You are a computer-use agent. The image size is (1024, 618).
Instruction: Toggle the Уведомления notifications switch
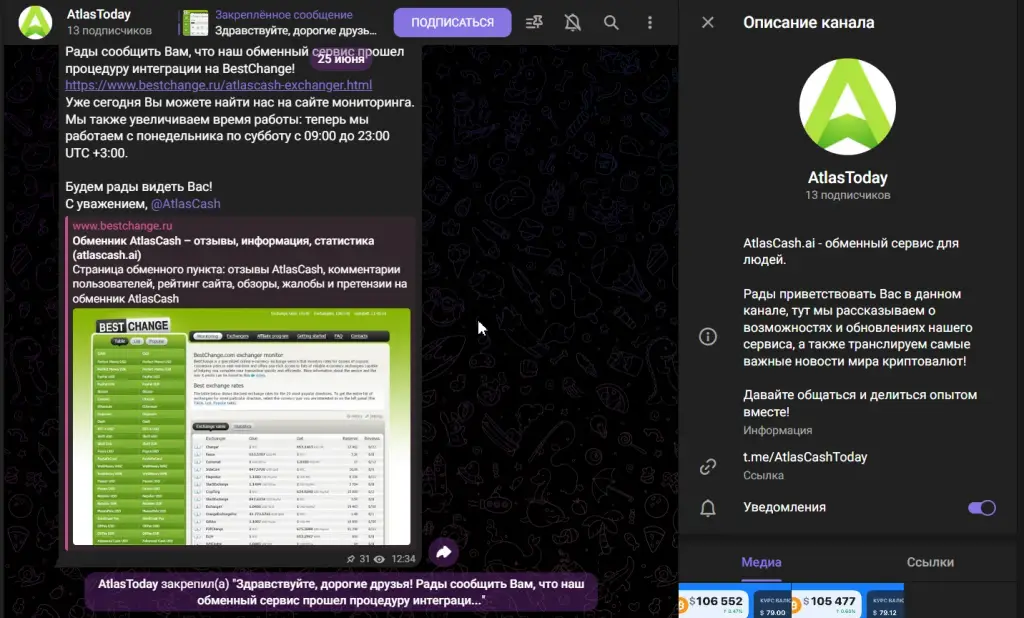982,508
